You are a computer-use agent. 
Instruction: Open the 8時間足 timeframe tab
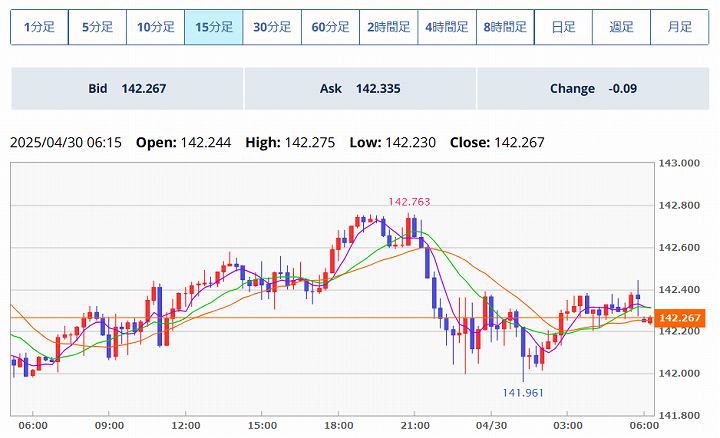(505, 27)
